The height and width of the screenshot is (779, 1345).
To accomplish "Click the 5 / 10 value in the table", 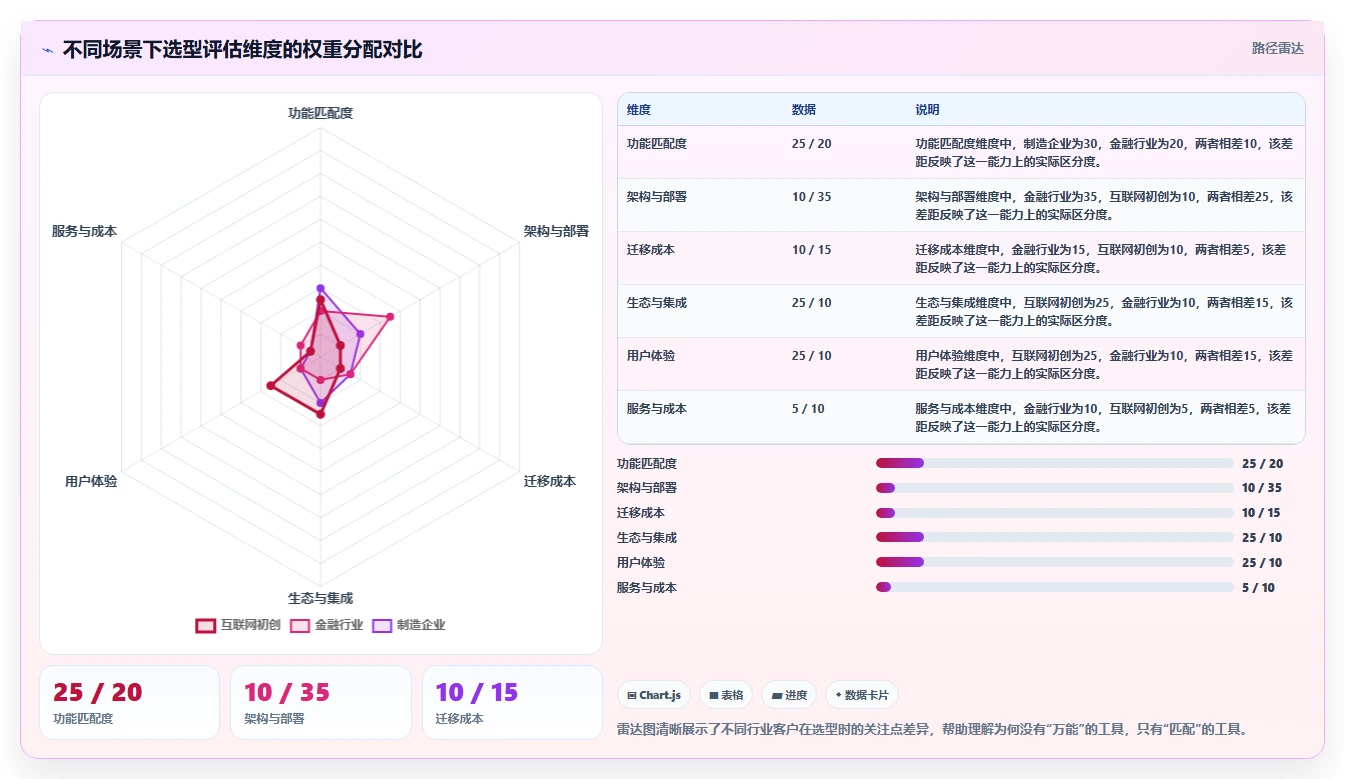I will click(809, 409).
